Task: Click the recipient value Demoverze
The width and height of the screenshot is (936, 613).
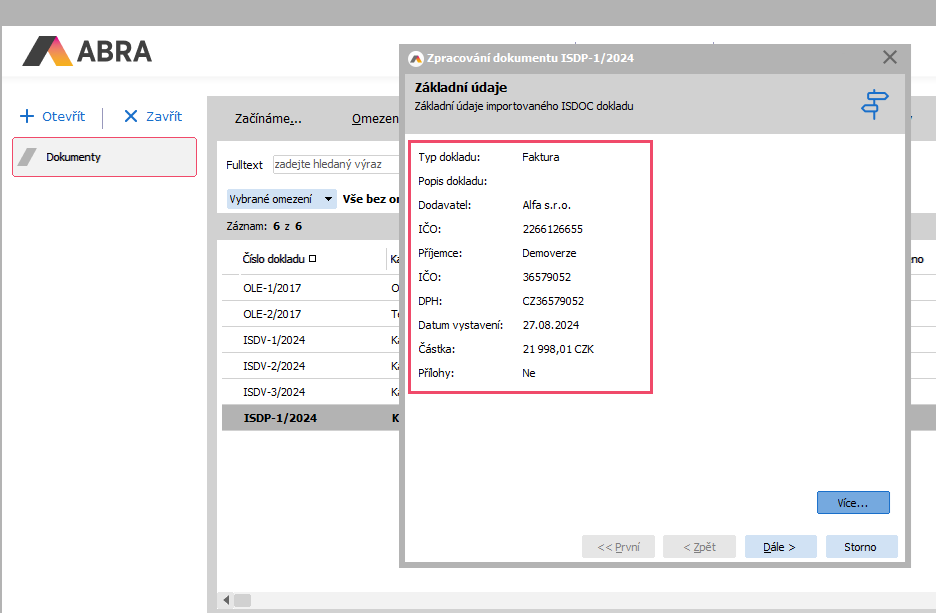Action: (x=549, y=253)
